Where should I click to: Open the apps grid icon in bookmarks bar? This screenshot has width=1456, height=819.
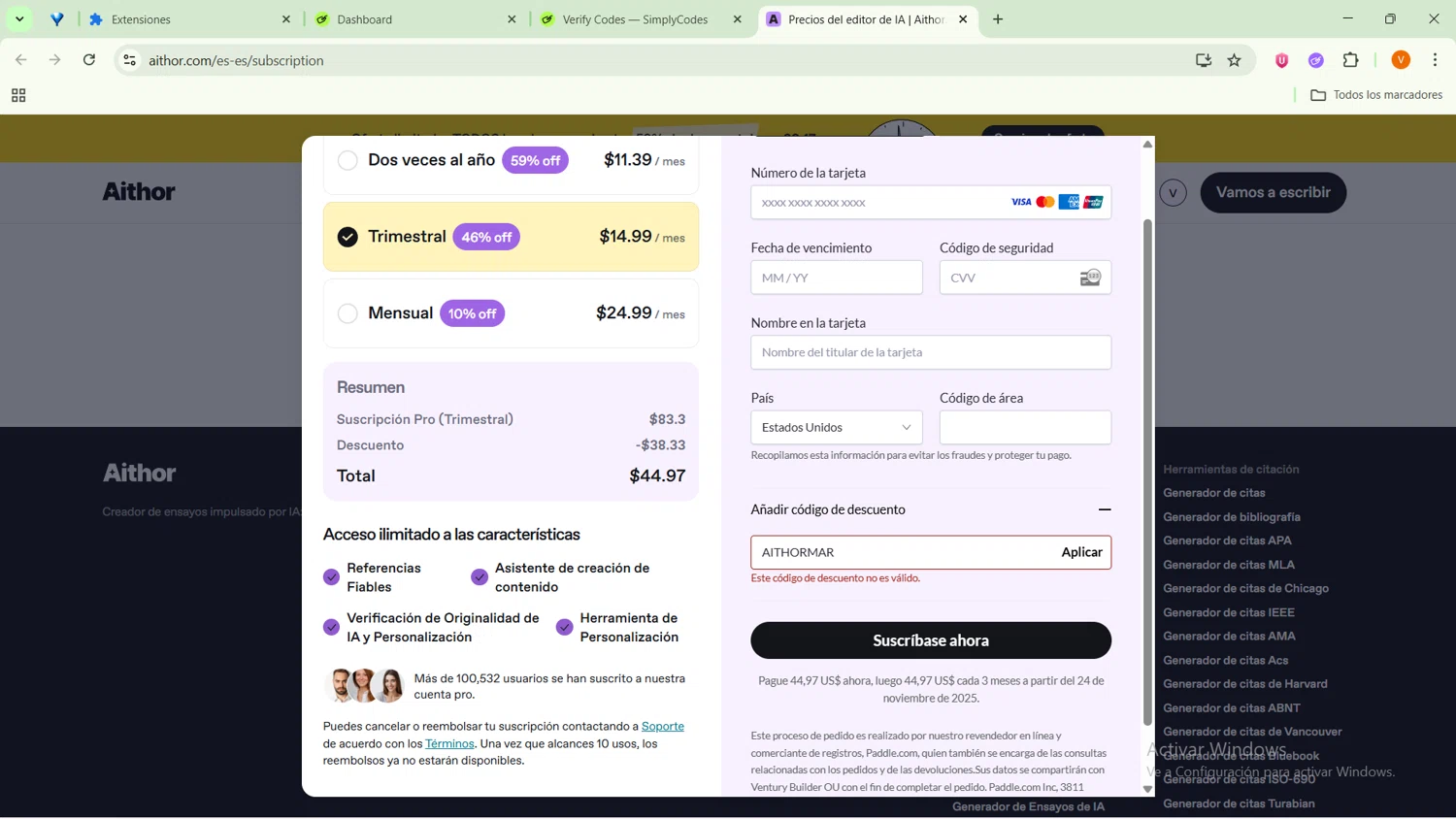tap(18, 95)
